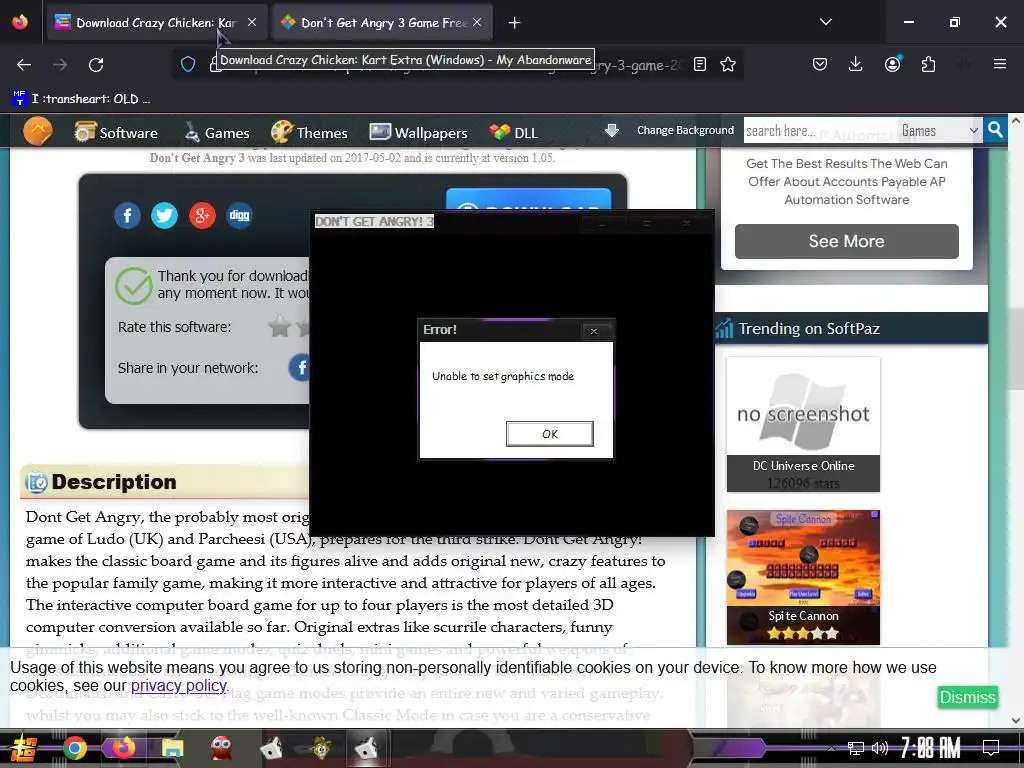Viewport: 1024px width, 768px height.
Task: Open a new browser tab
Action: point(515,23)
